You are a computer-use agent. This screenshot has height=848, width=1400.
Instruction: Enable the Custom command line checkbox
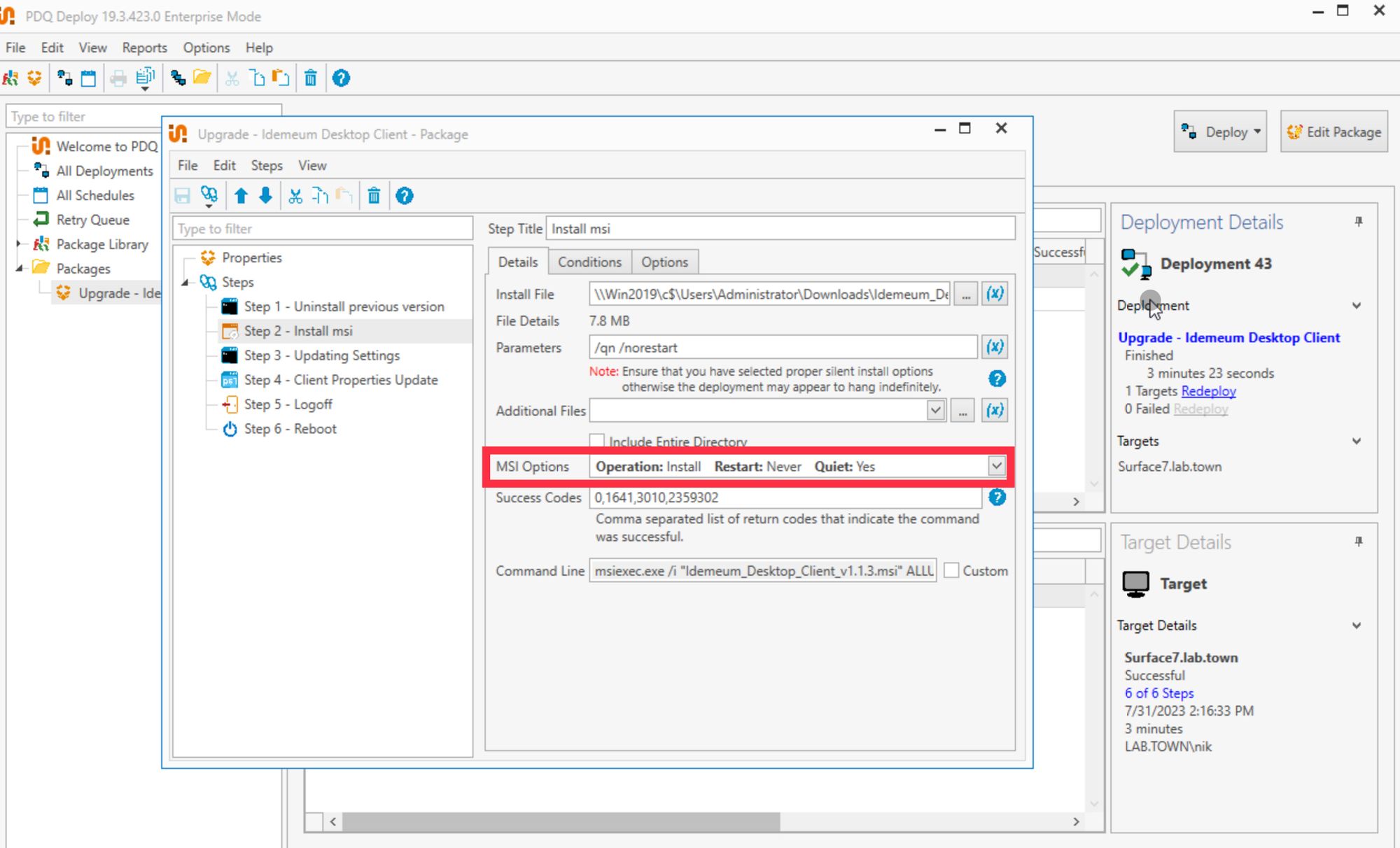click(951, 571)
